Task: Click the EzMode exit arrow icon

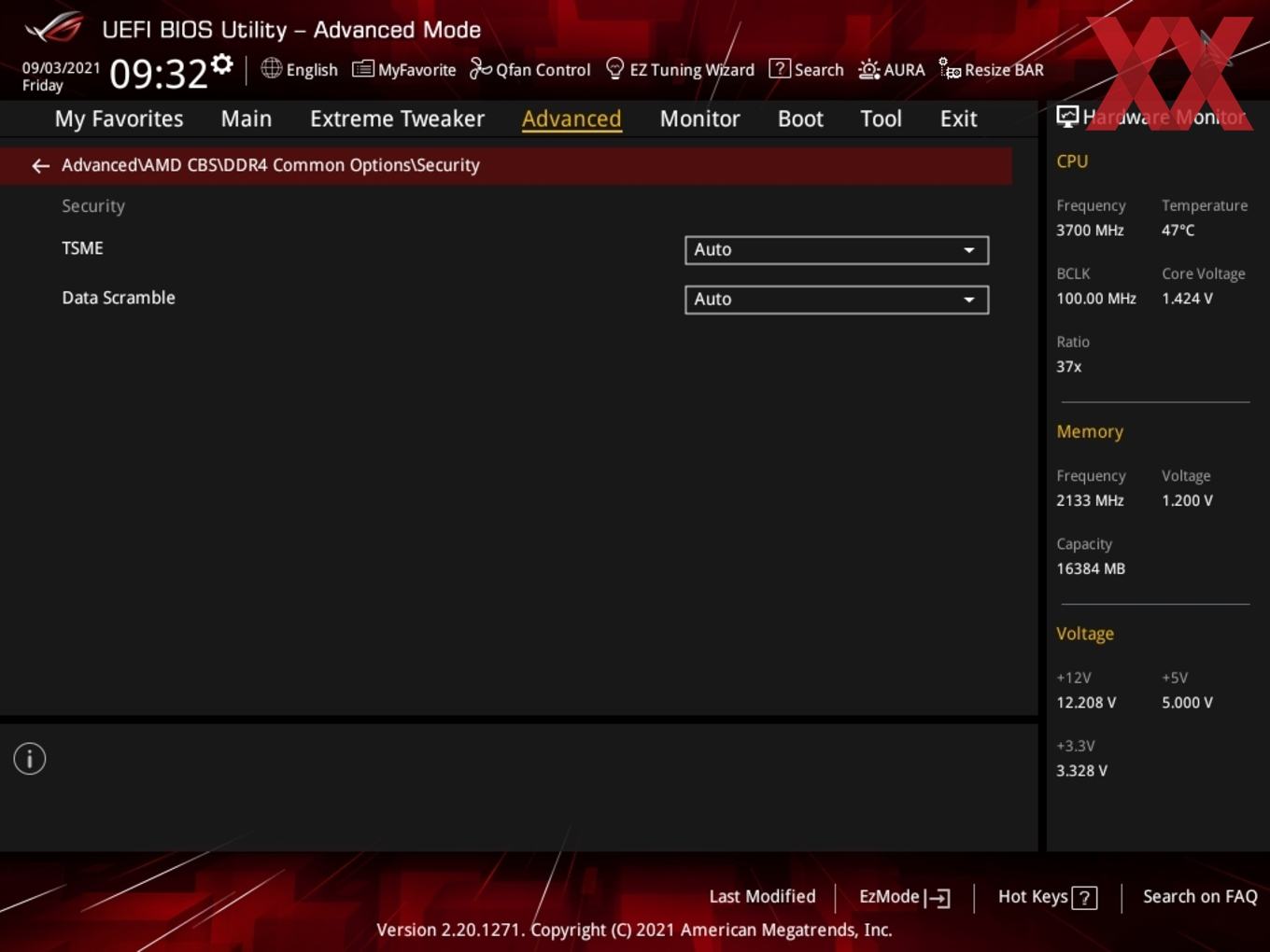Action: point(938,898)
